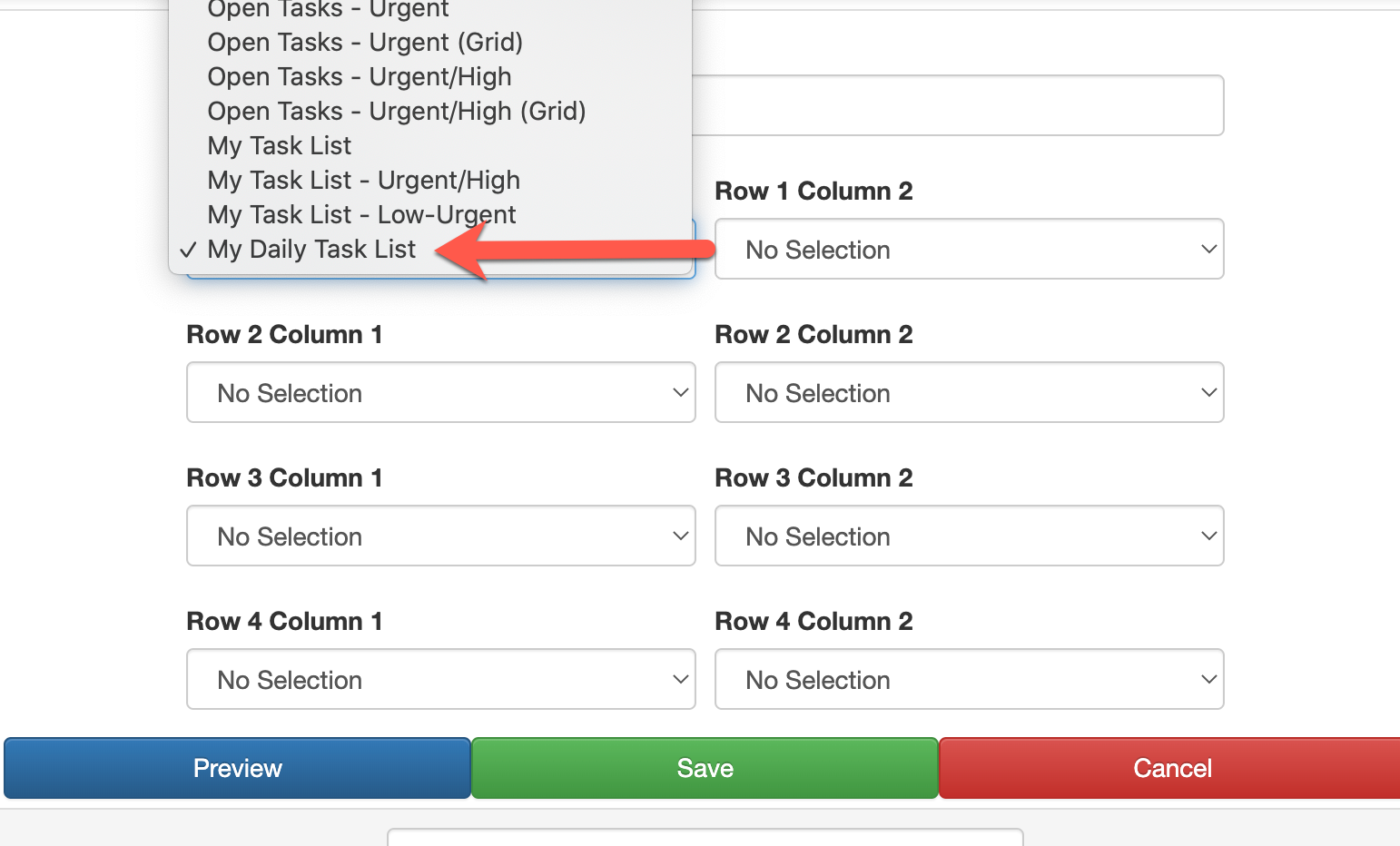Open the Row 2 Column 1 dropdown
Viewport: 1400px width, 846px height.
point(440,392)
